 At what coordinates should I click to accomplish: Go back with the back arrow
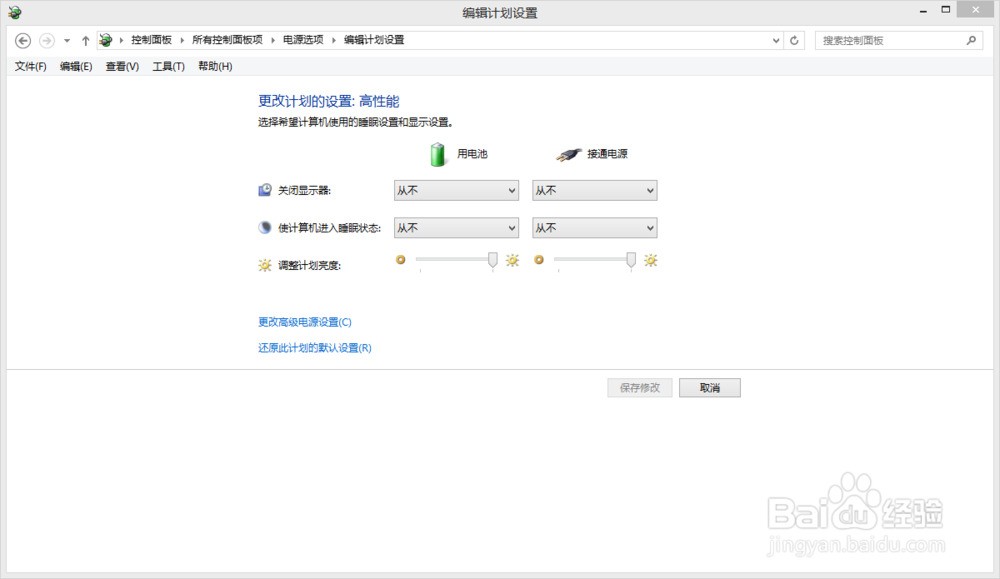tap(23, 40)
